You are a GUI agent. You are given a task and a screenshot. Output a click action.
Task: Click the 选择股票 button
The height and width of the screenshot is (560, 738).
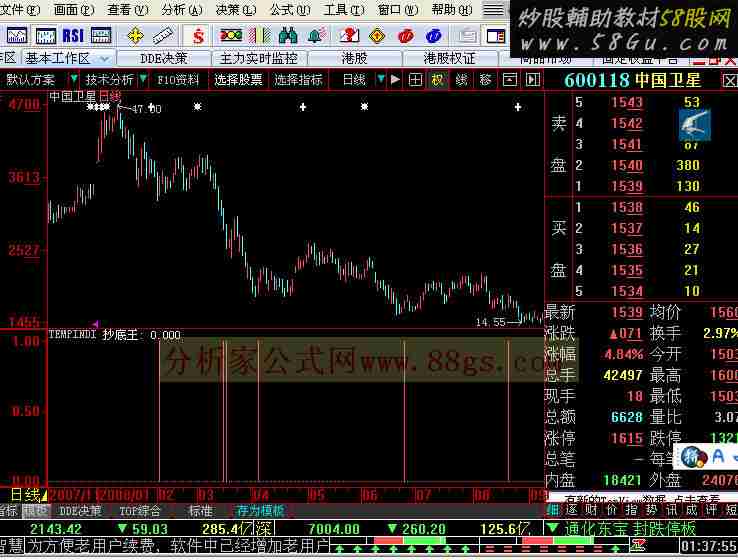238,80
